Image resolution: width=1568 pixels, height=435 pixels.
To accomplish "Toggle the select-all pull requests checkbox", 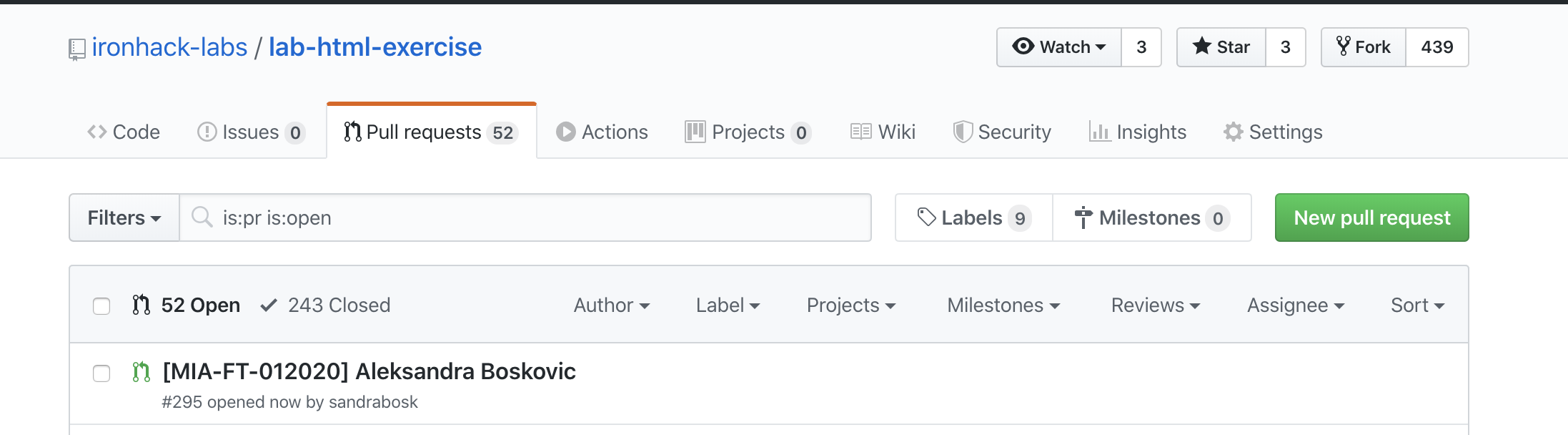I will pos(101,306).
